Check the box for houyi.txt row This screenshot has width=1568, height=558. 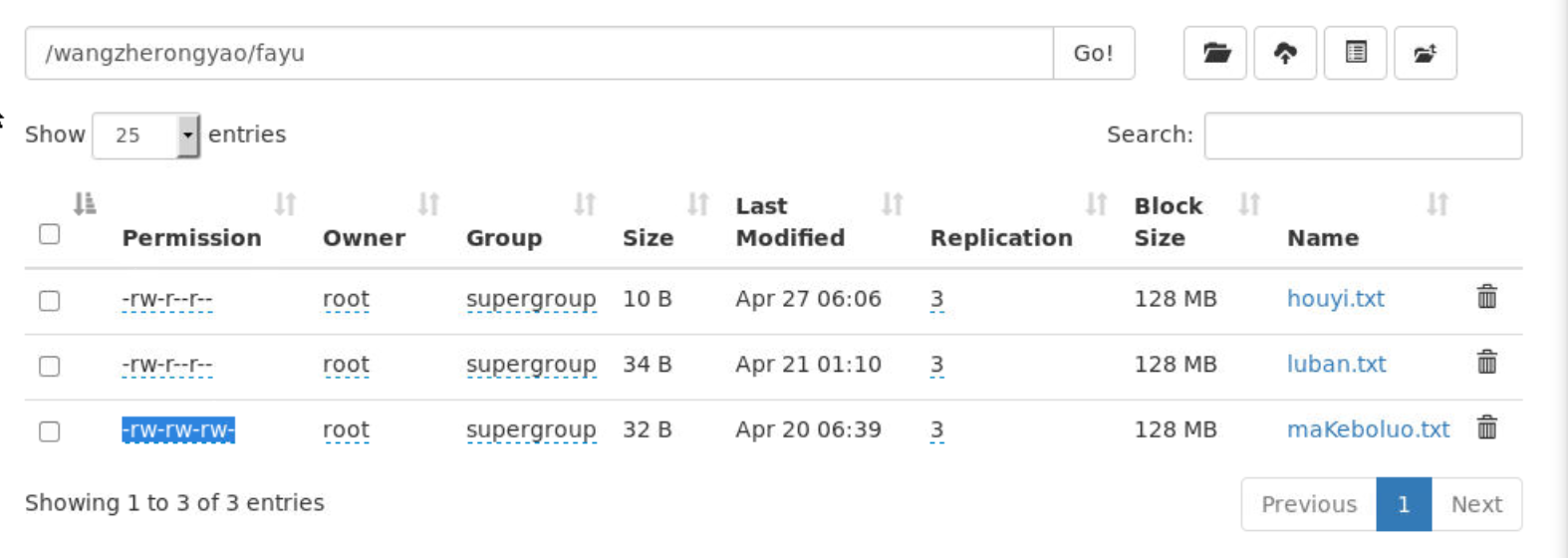tap(49, 300)
